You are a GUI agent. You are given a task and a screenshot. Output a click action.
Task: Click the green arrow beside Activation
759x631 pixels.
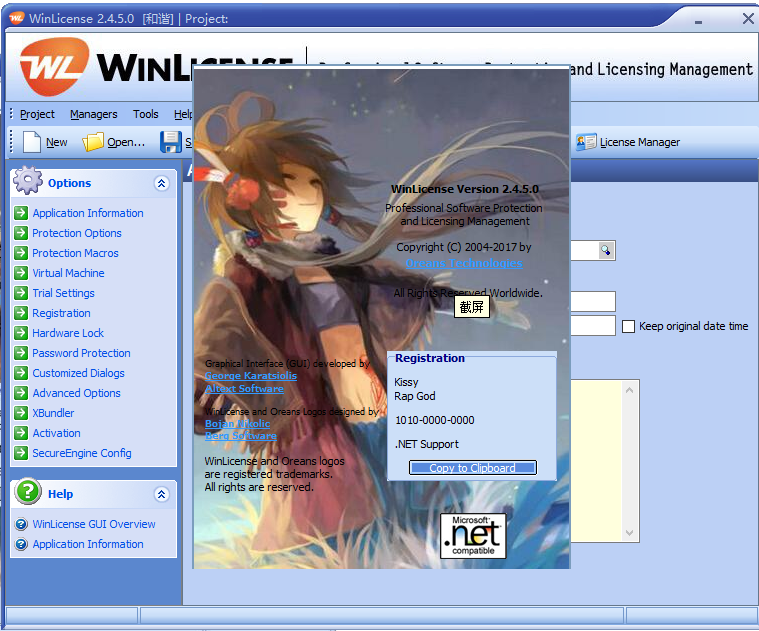pos(21,433)
